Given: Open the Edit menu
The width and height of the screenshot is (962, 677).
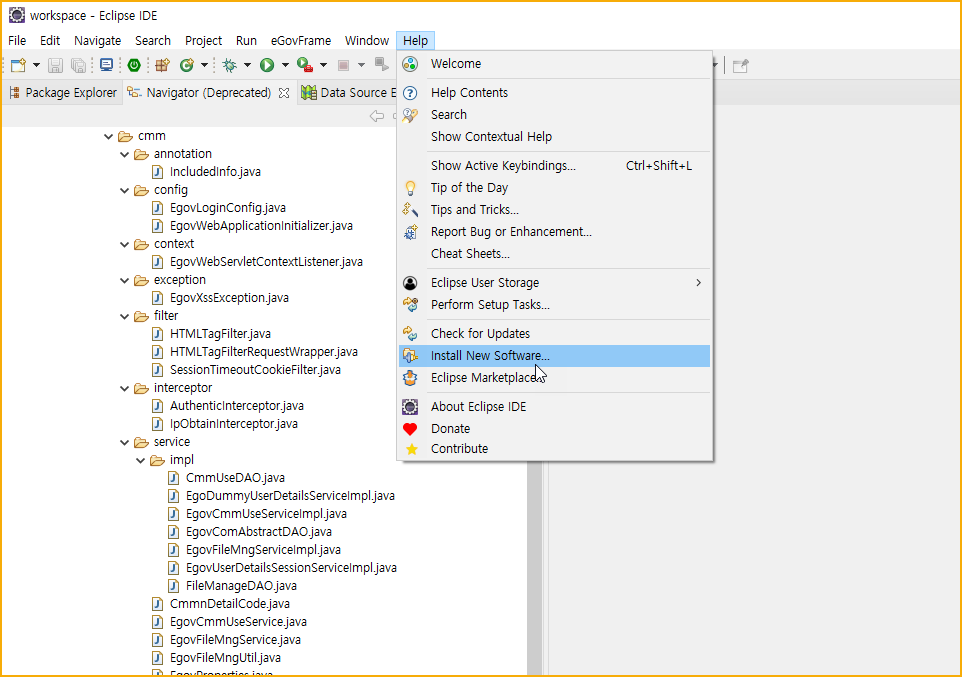Looking at the screenshot, I should [50, 41].
